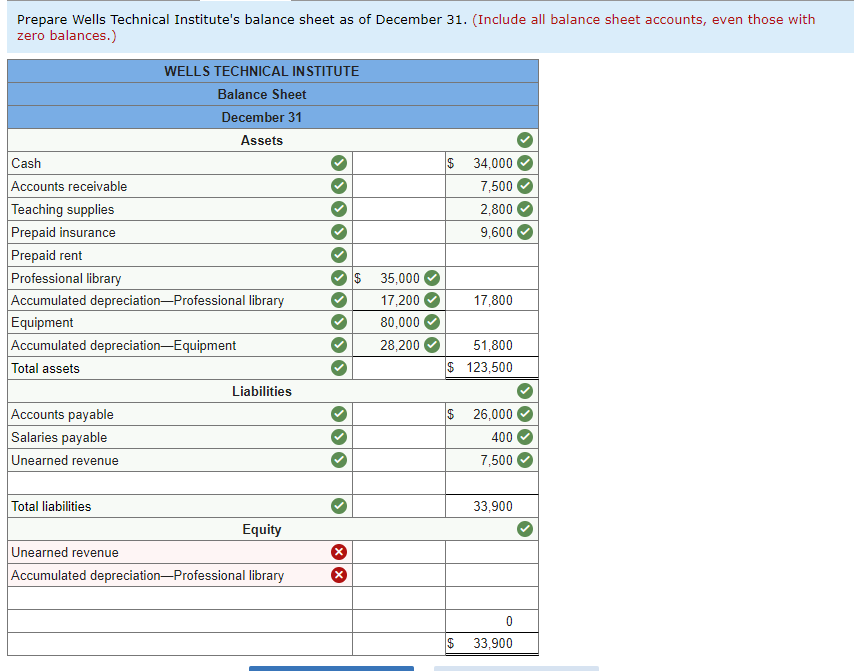Viewport: 854px width, 671px height.
Task: Click the blank middle cell in the Accounts receivable row
Action: click(398, 186)
